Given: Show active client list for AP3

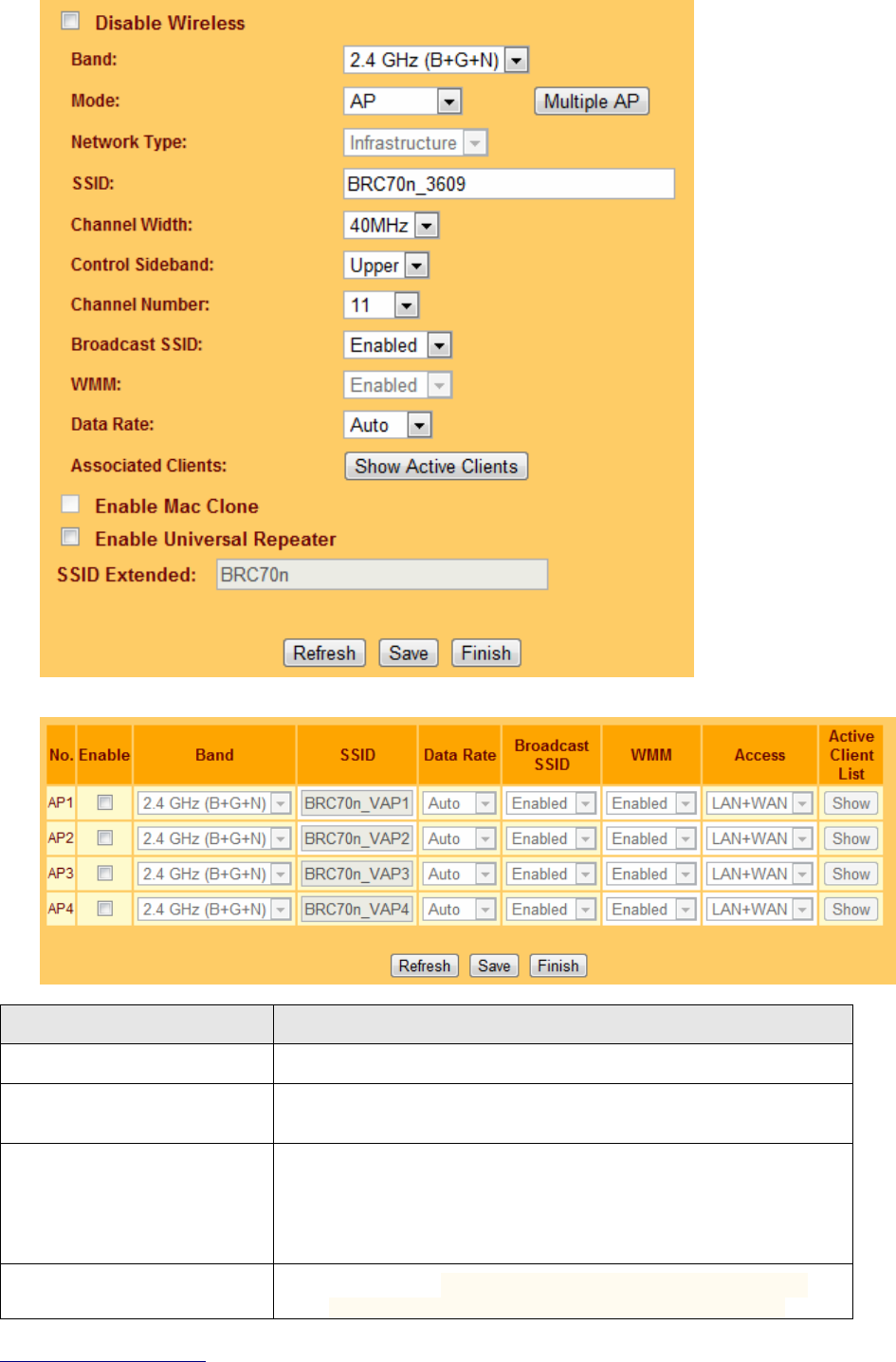Looking at the screenshot, I should click(x=850, y=874).
